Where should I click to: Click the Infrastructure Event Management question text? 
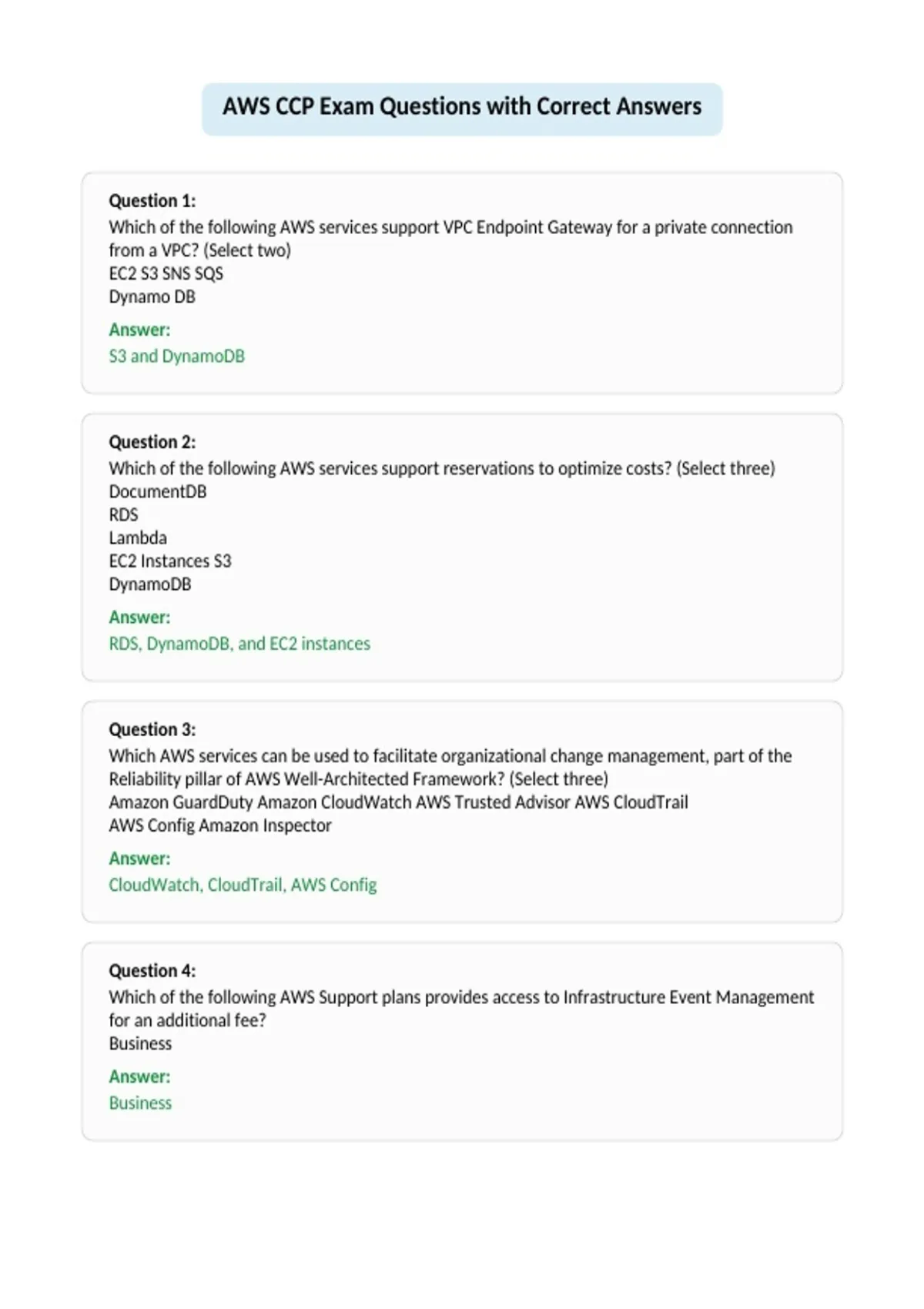[461, 1009]
